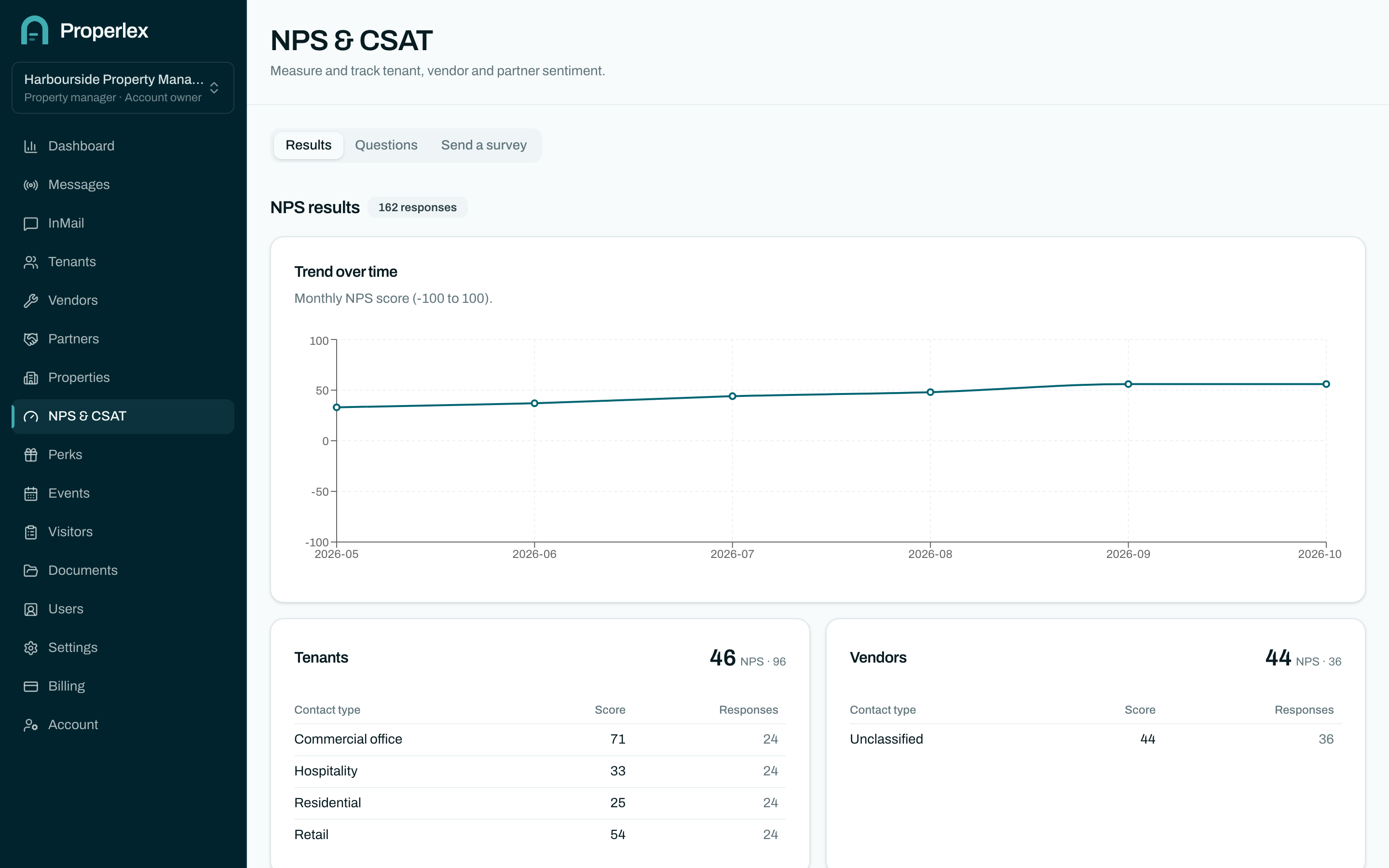
Task: Open the Properties building icon
Action: tap(30, 378)
